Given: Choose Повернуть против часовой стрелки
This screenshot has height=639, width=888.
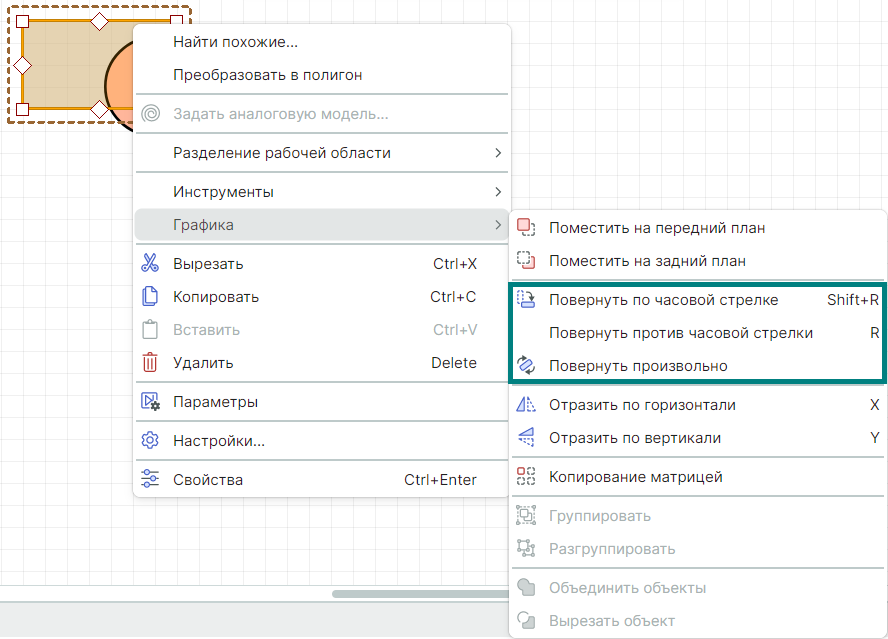Looking at the screenshot, I should [x=680, y=333].
